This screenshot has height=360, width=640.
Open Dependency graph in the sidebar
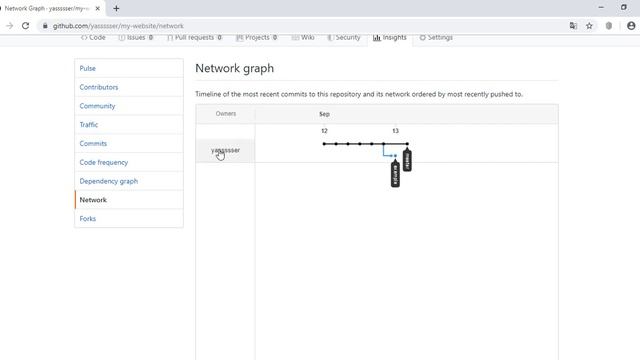pyautogui.click(x=129, y=181)
